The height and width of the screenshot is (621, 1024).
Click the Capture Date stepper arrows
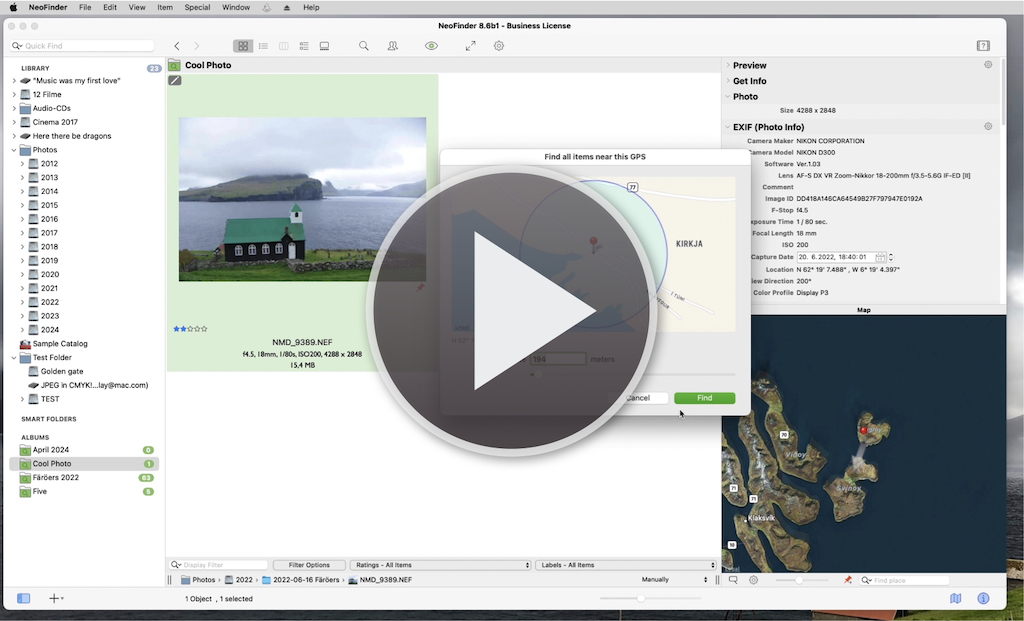coord(891,257)
